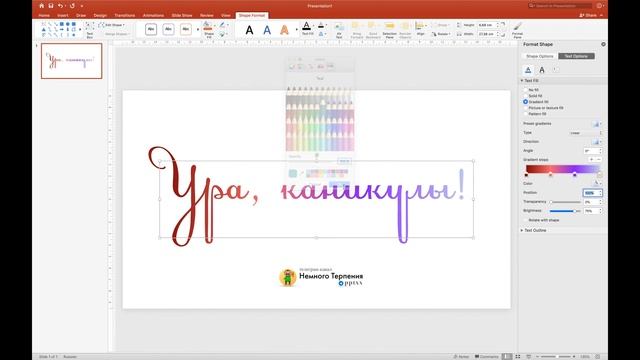640x360 pixels.
Task: Add a gradient stop with plus button
Action: click(591, 159)
